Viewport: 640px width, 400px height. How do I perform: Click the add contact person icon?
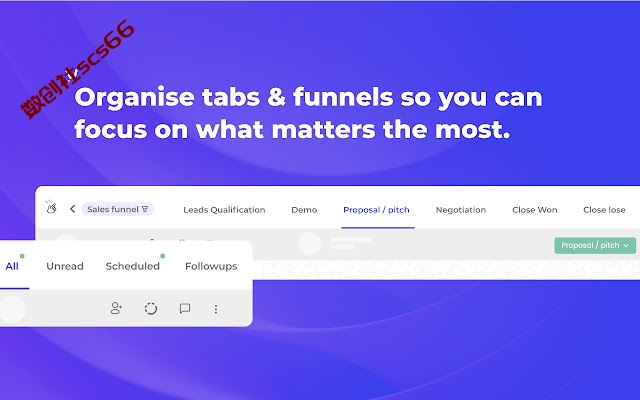click(116, 308)
